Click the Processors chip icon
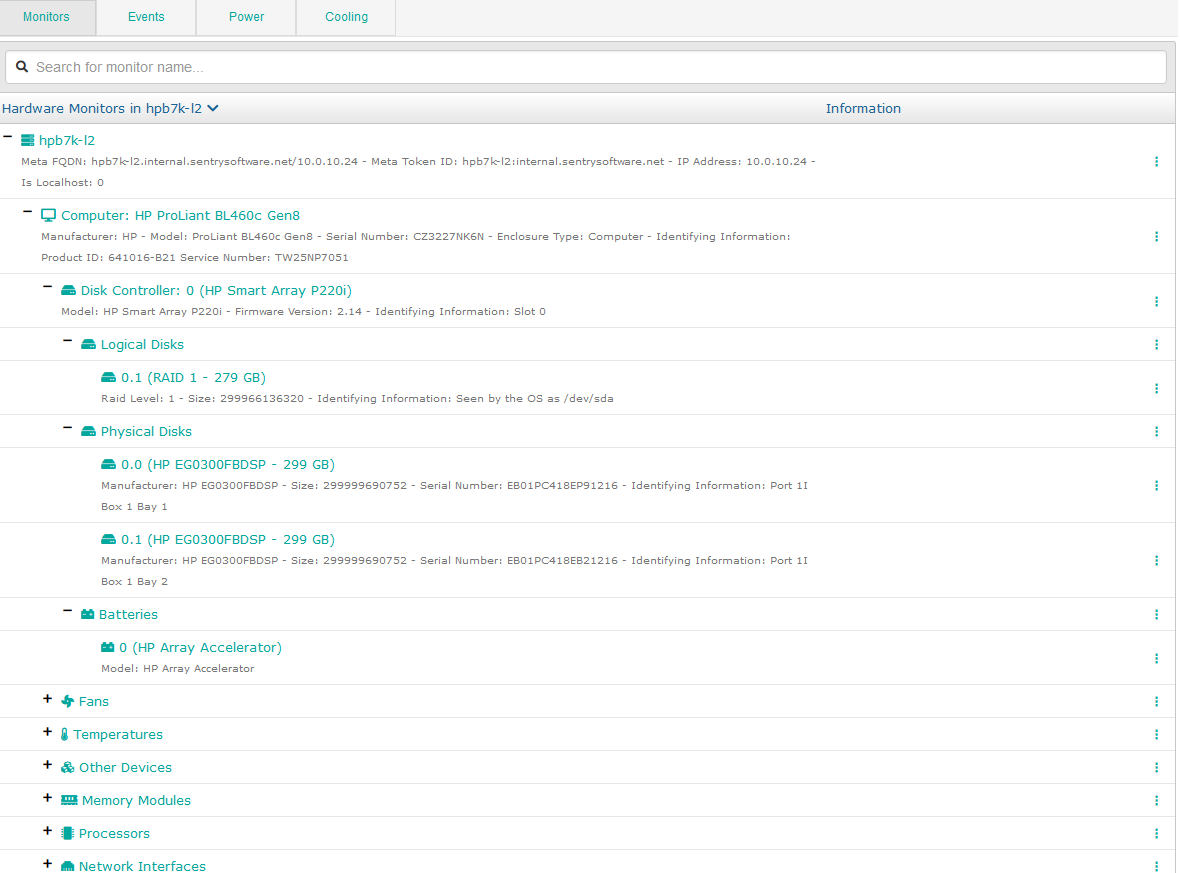The width and height of the screenshot is (1180, 873). 67,833
